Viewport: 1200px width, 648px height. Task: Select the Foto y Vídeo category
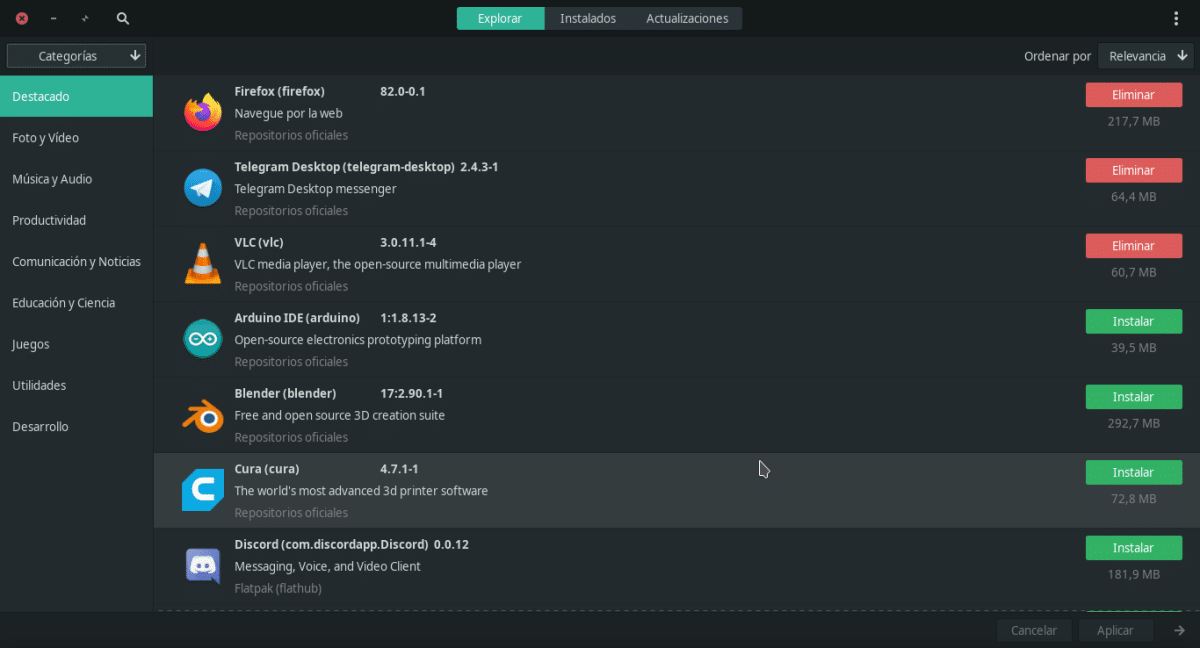point(46,138)
